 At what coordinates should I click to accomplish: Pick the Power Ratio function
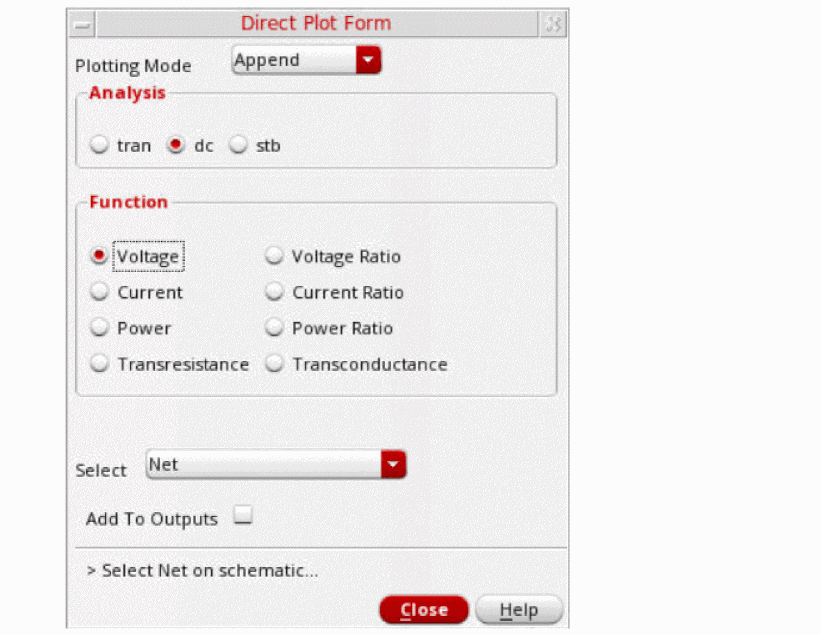[x=274, y=328]
